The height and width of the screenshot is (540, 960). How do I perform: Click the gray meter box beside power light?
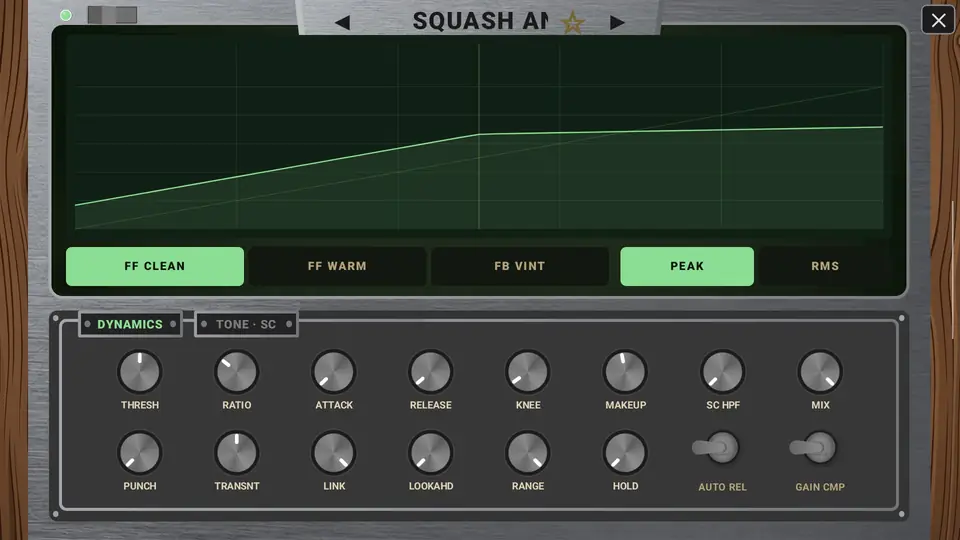(x=112, y=15)
